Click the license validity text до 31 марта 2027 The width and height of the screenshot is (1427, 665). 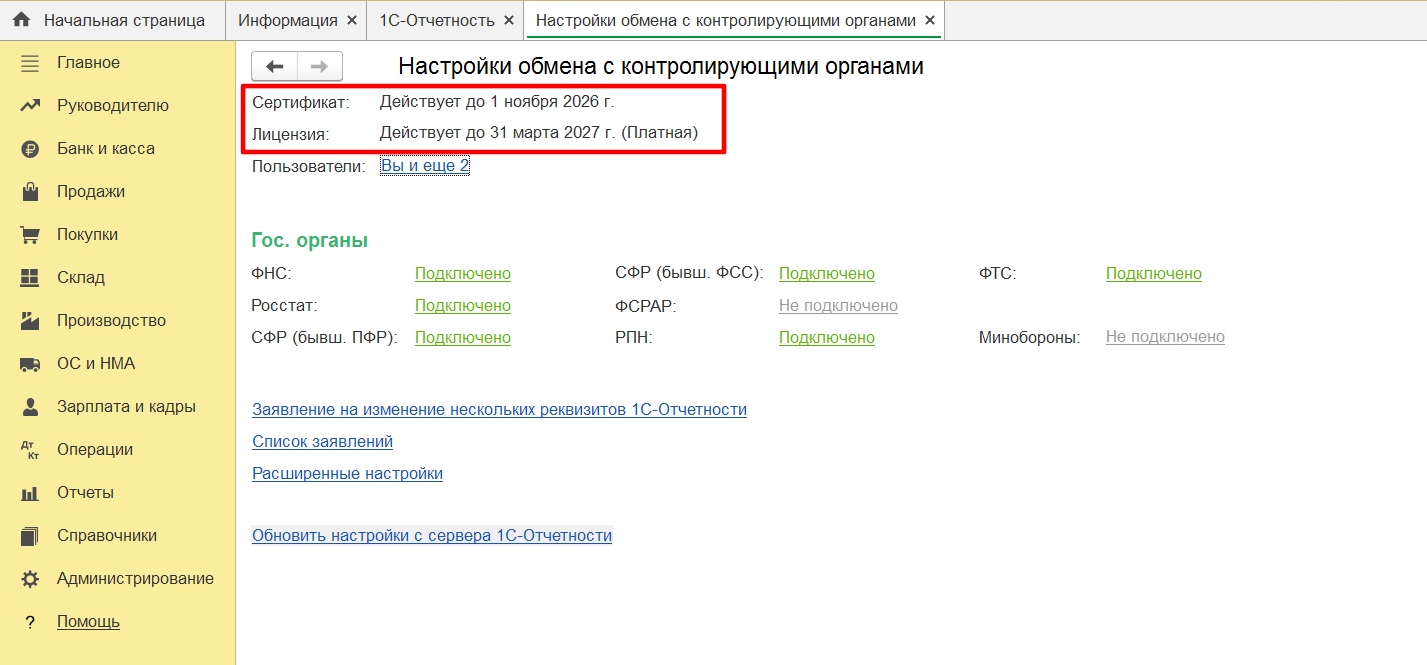tap(539, 132)
